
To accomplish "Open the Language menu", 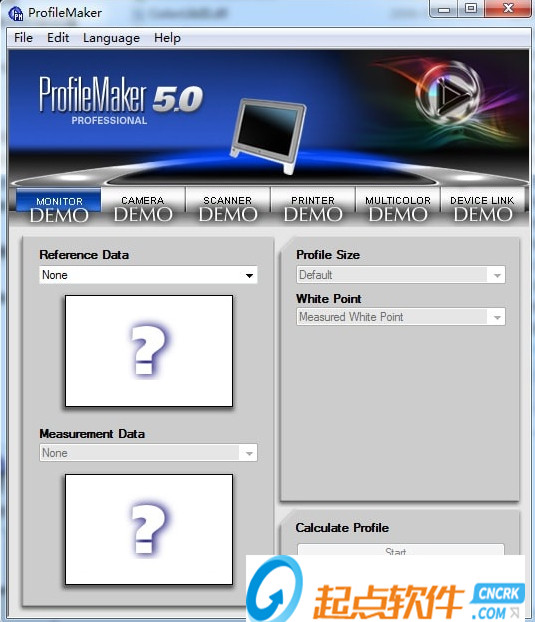I will (111, 38).
